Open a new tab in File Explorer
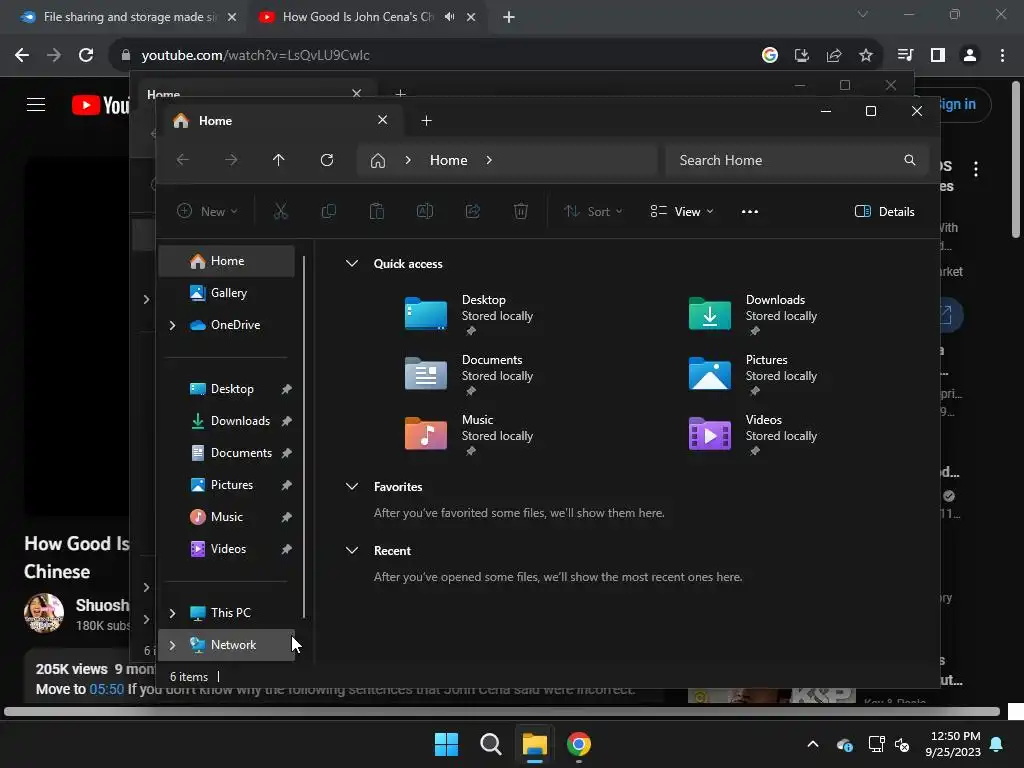The height and width of the screenshot is (768, 1024). (426, 121)
